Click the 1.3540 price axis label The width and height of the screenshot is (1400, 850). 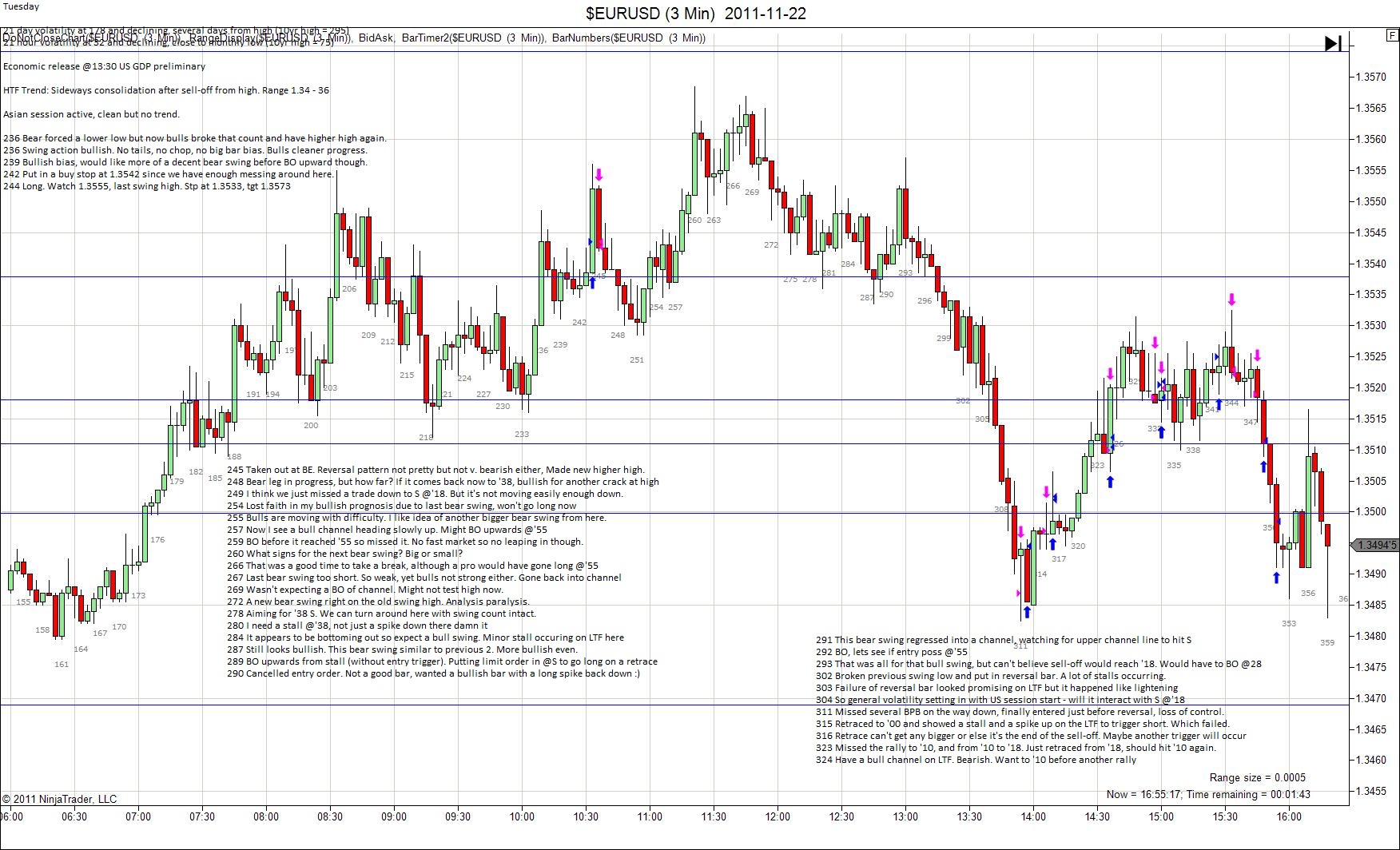pyautogui.click(x=1371, y=264)
